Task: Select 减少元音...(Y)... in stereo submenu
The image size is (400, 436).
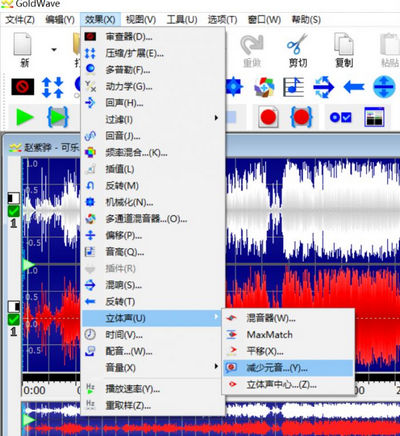Action: (288, 368)
